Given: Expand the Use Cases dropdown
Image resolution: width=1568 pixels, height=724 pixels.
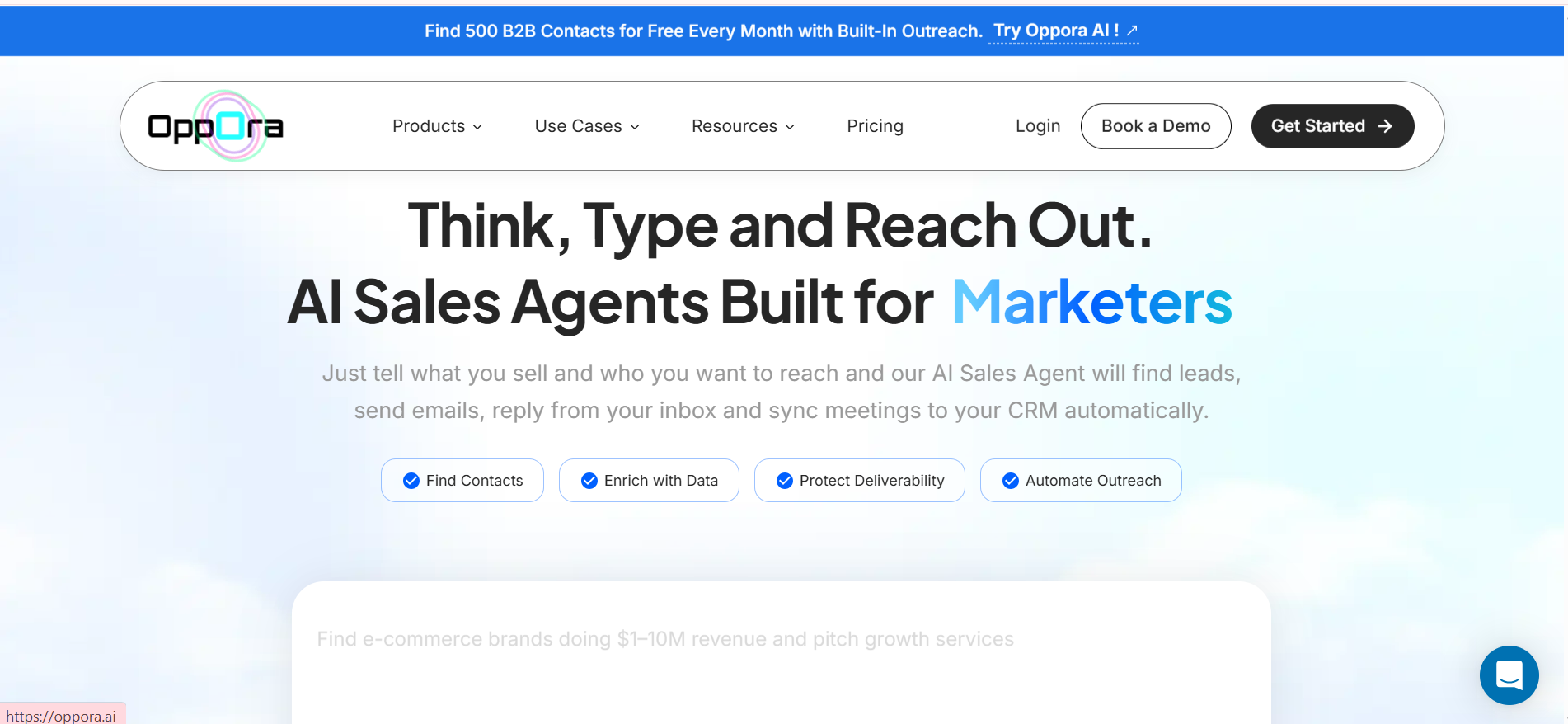Looking at the screenshot, I should click(x=586, y=126).
